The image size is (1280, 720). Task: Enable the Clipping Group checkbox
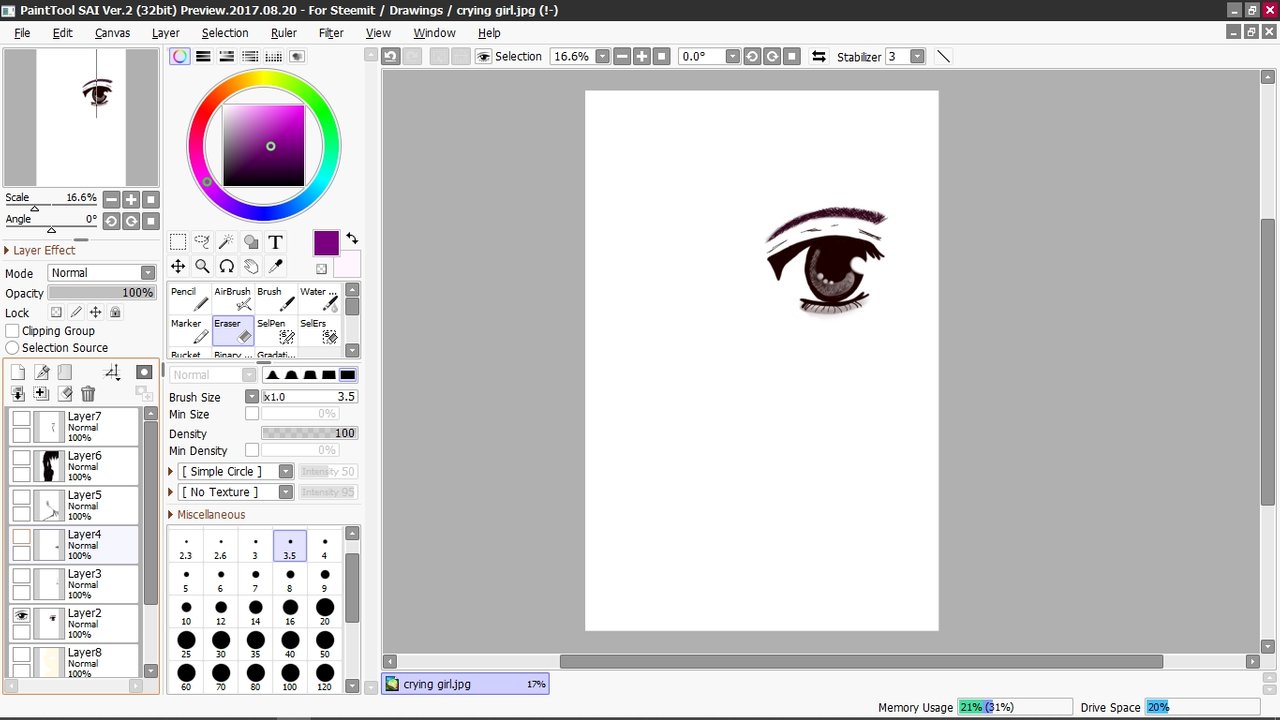pos(13,331)
